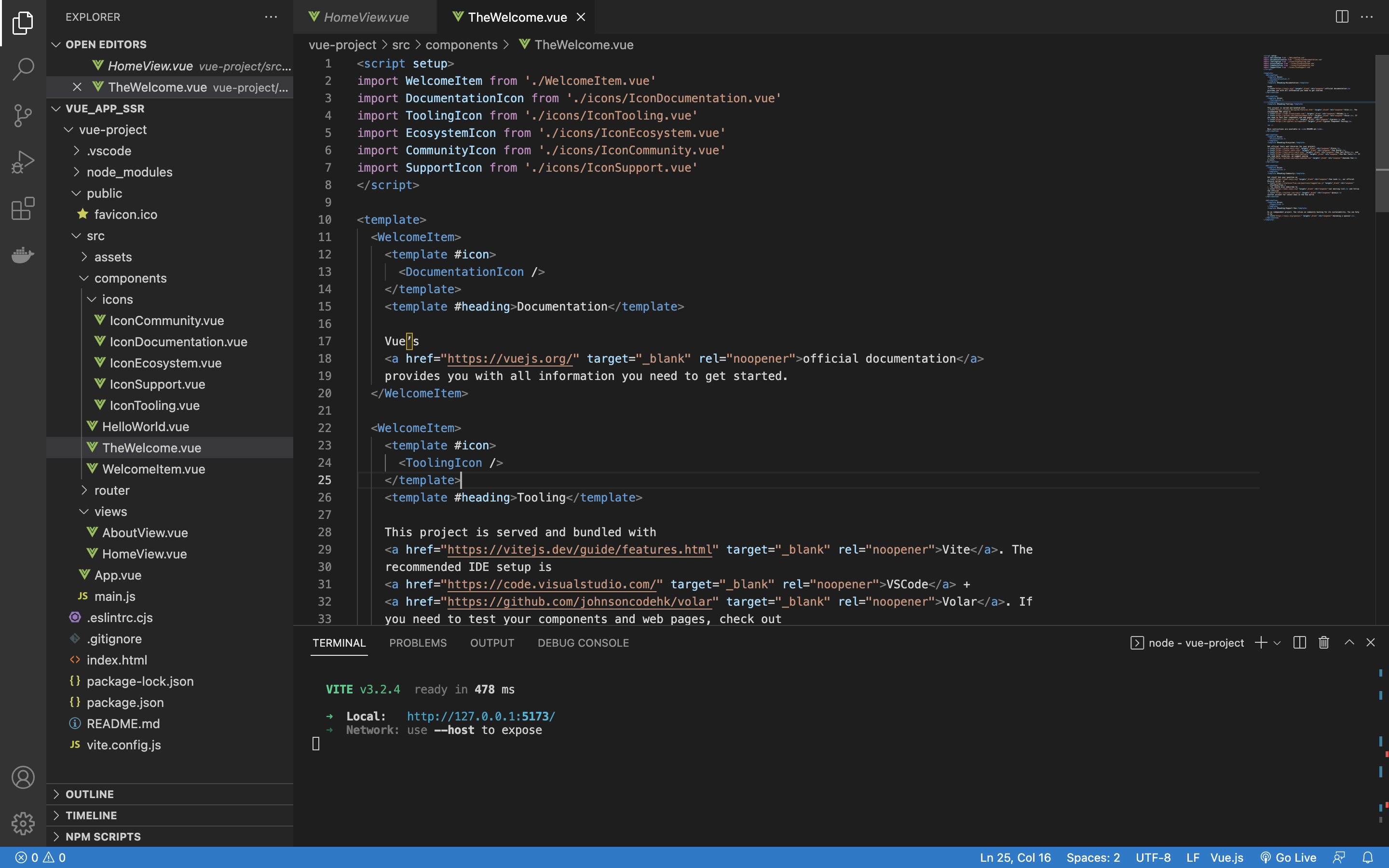Image resolution: width=1389 pixels, height=868 pixels.
Task: Open the Run and Debug view
Action: (23, 162)
